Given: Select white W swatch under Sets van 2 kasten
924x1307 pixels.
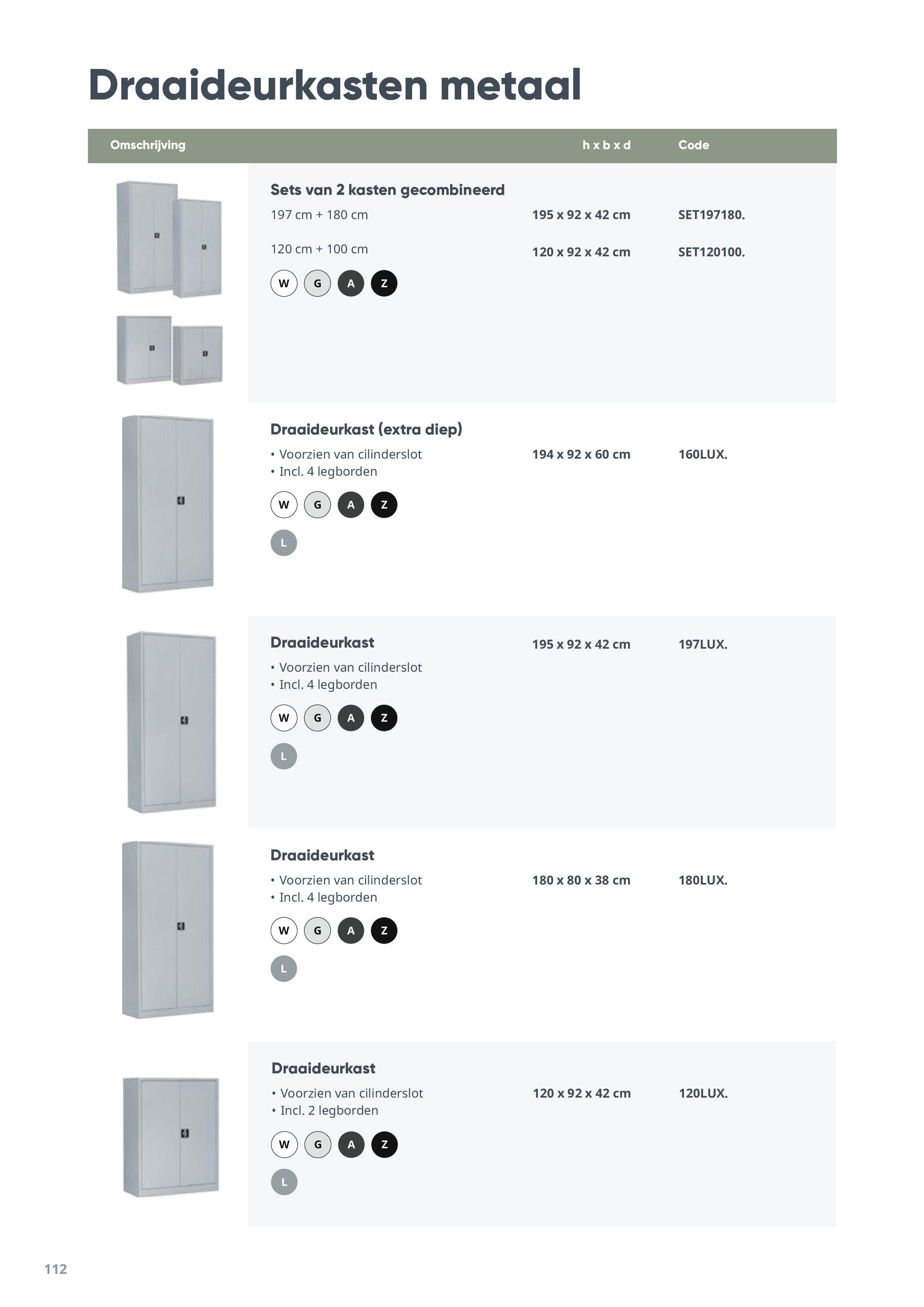Looking at the screenshot, I should [284, 284].
